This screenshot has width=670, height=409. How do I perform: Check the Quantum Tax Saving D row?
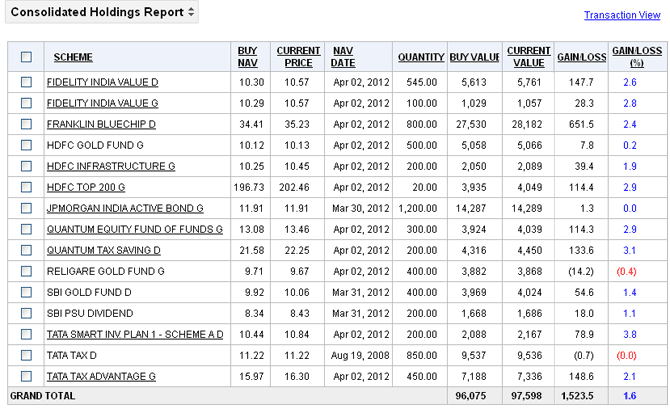point(26,250)
